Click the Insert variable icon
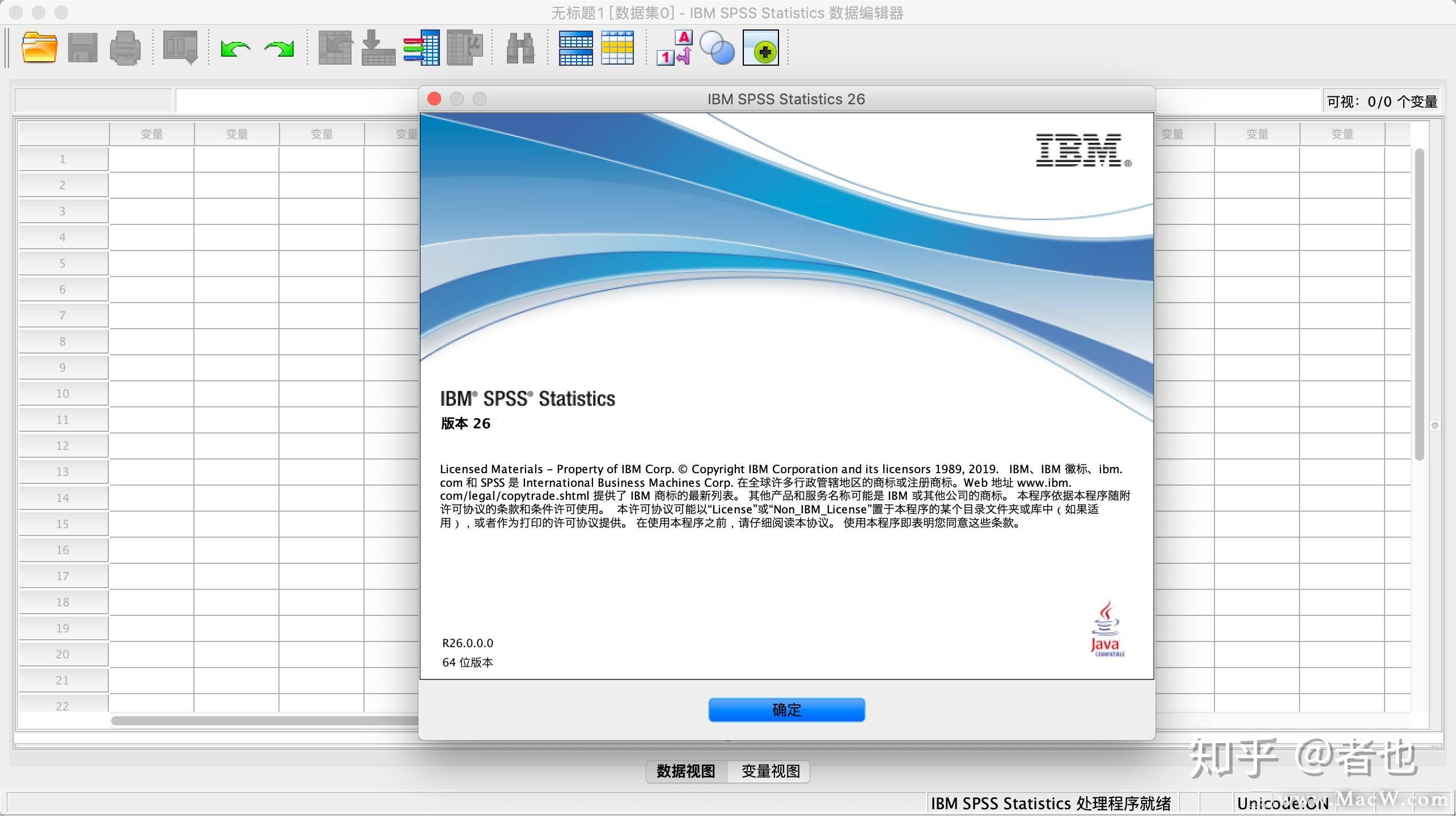The height and width of the screenshot is (816, 1456). (x=617, y=48)
